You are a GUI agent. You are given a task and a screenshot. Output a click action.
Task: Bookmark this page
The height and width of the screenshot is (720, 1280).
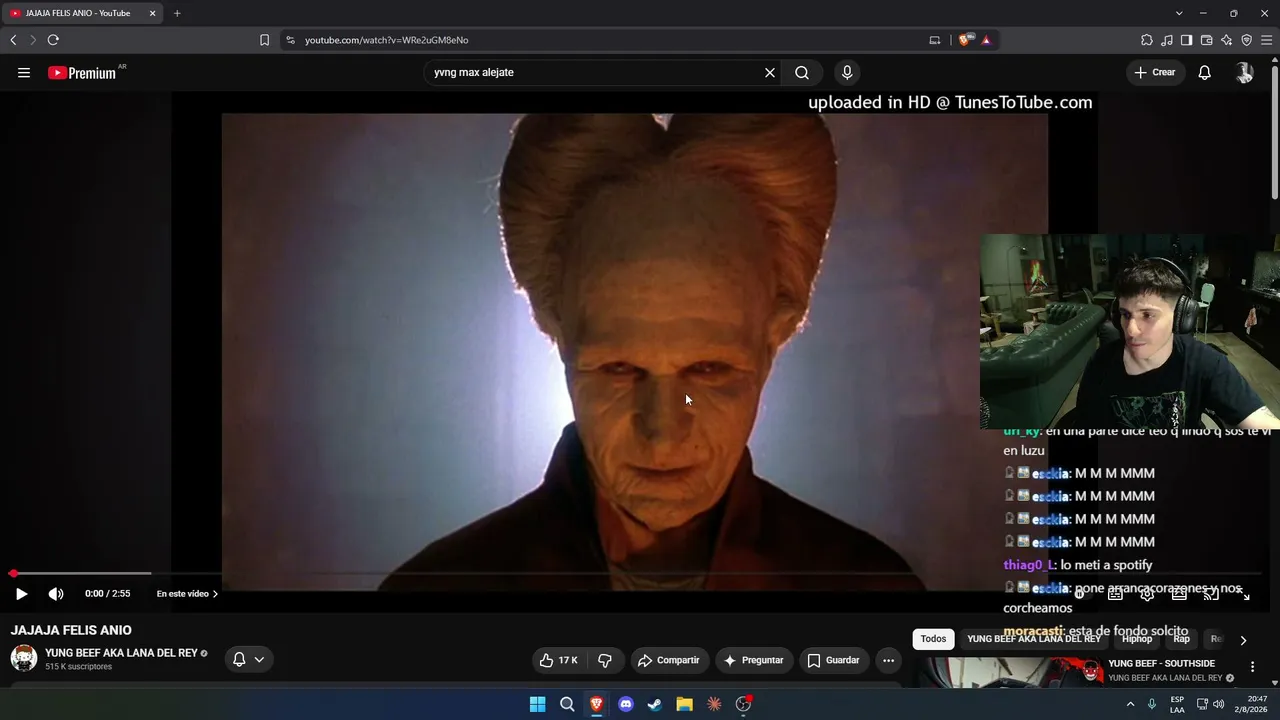pyautogui.click(x=264, y=40)
